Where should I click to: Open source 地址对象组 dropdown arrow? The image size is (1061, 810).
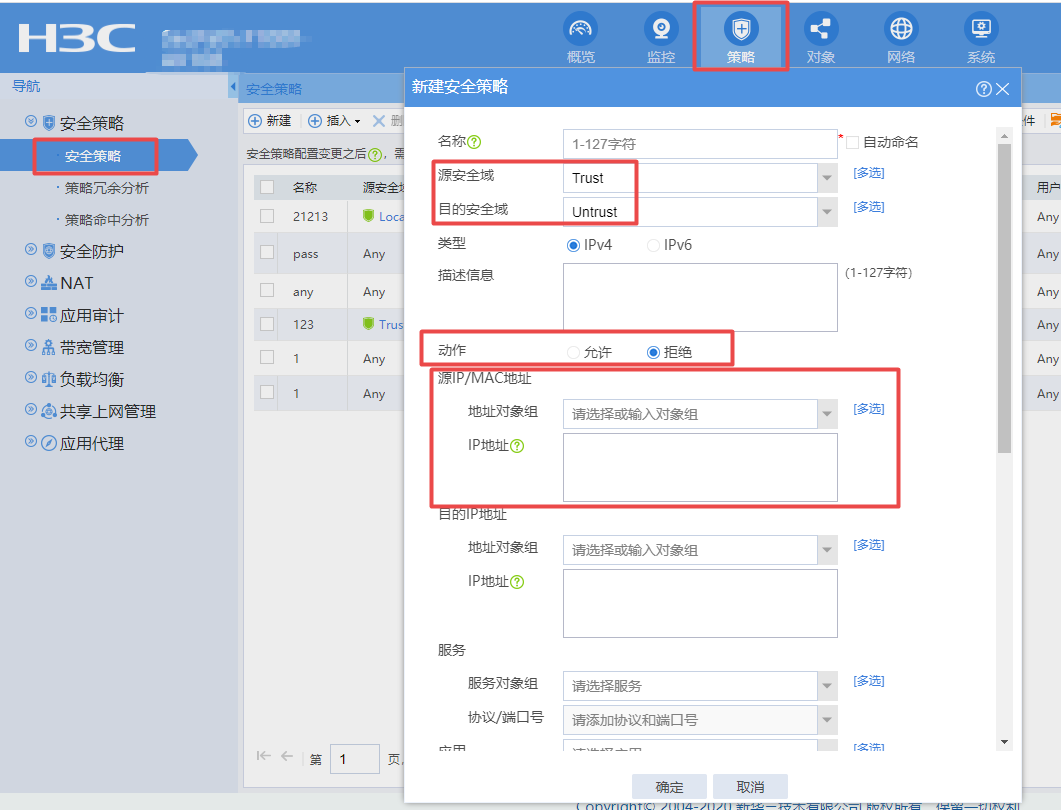coord(827,414)
